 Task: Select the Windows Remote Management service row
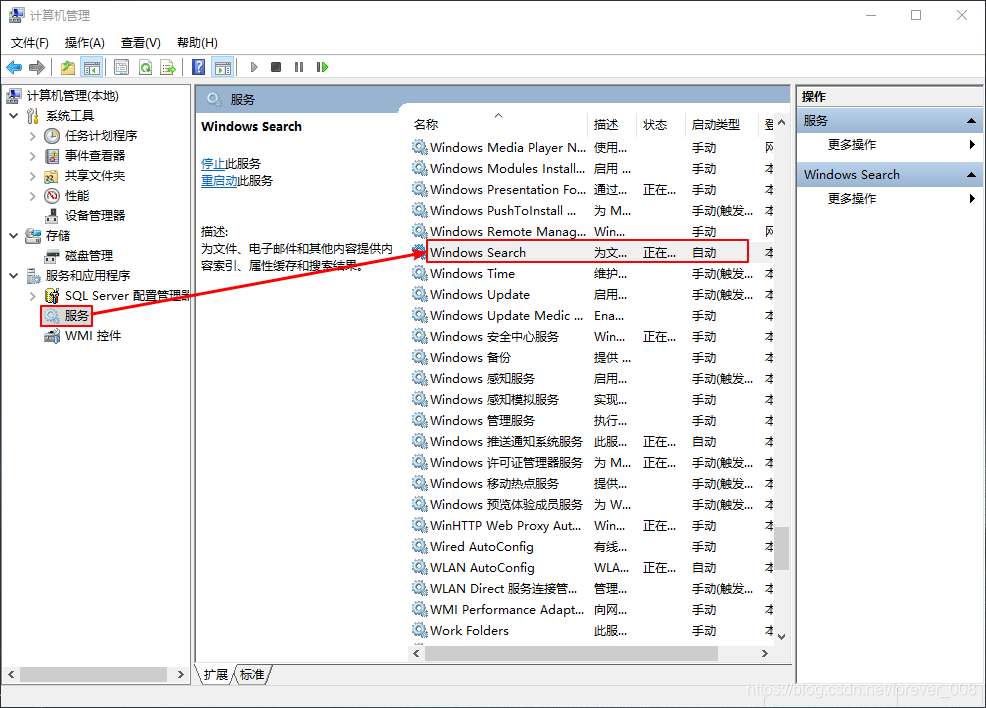click(x=591, y=231)
